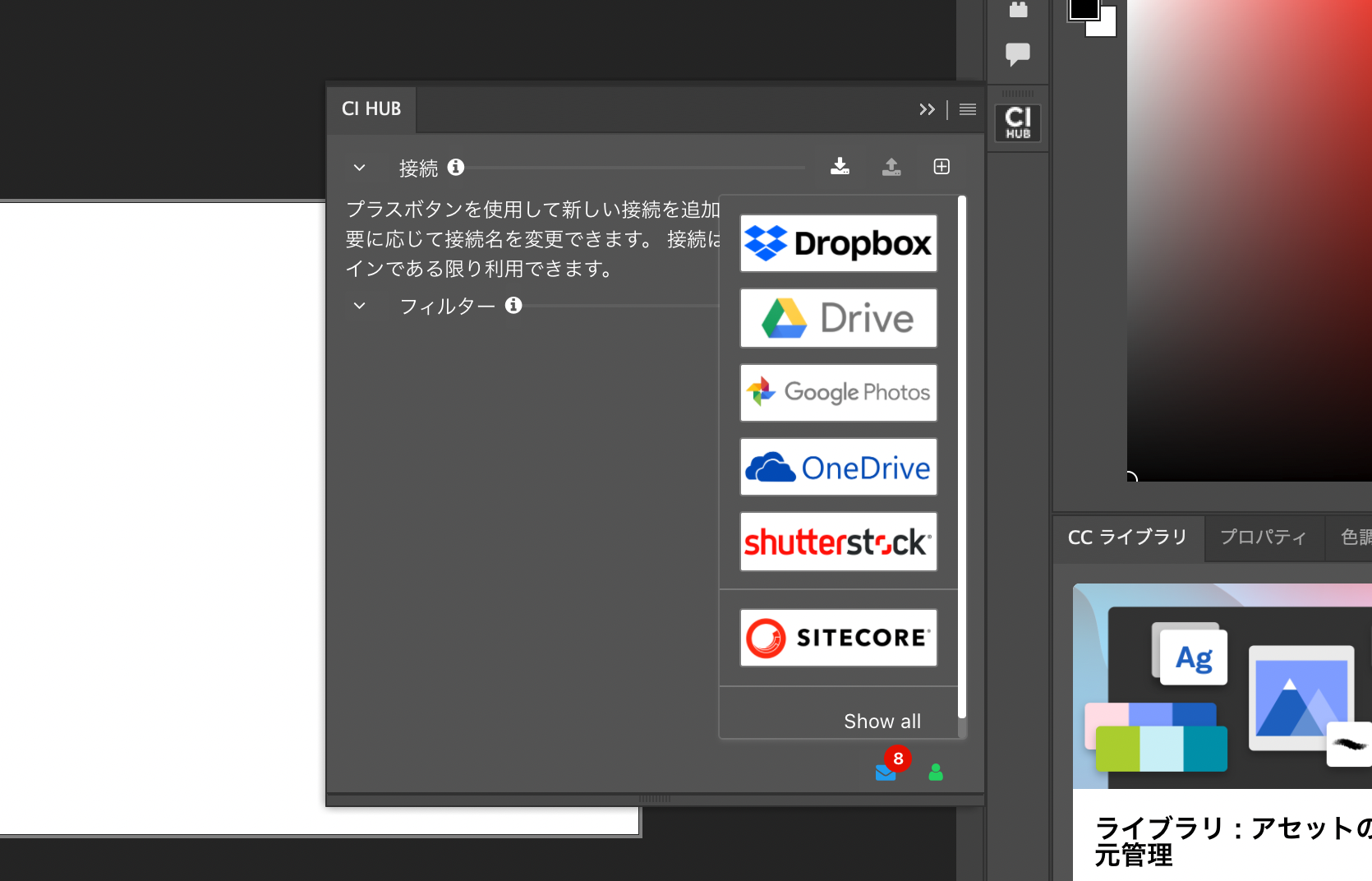
Task: Click the comments speech bubble dock icon
Action: tap(1018, 54)
